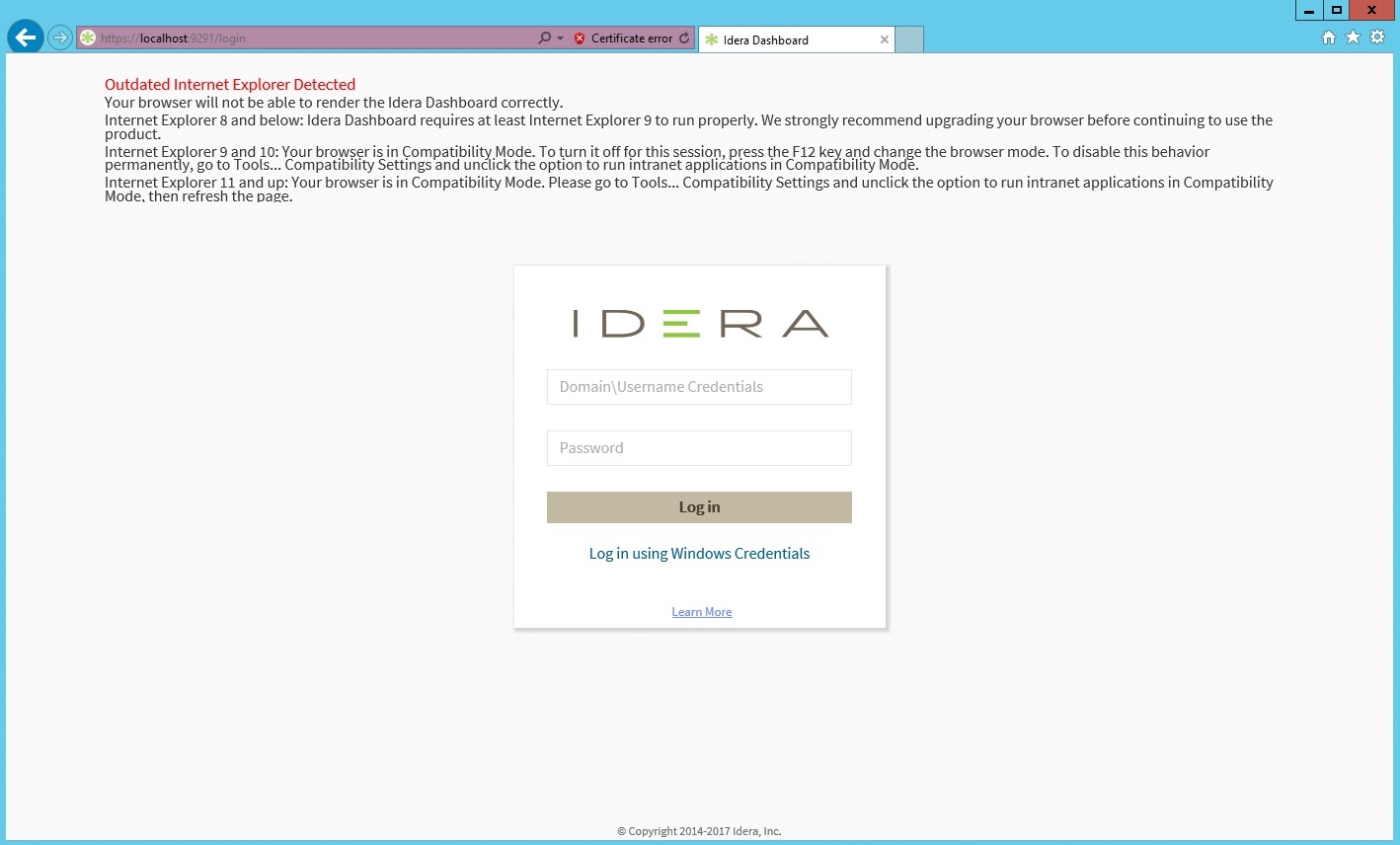This screenshot has width=1400, height=845.
Task: Click into the Password field
Action: coord(699,448)
